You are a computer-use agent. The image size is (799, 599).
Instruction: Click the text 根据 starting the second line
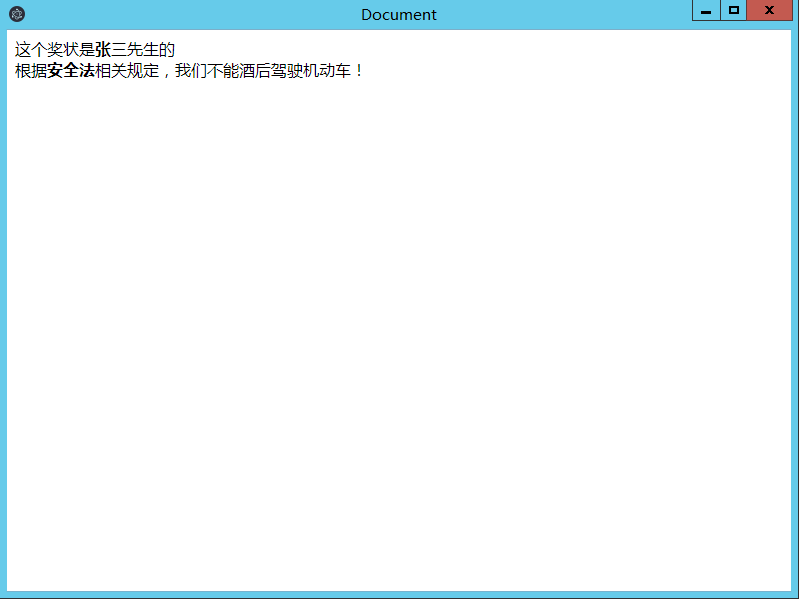(31, 71)
